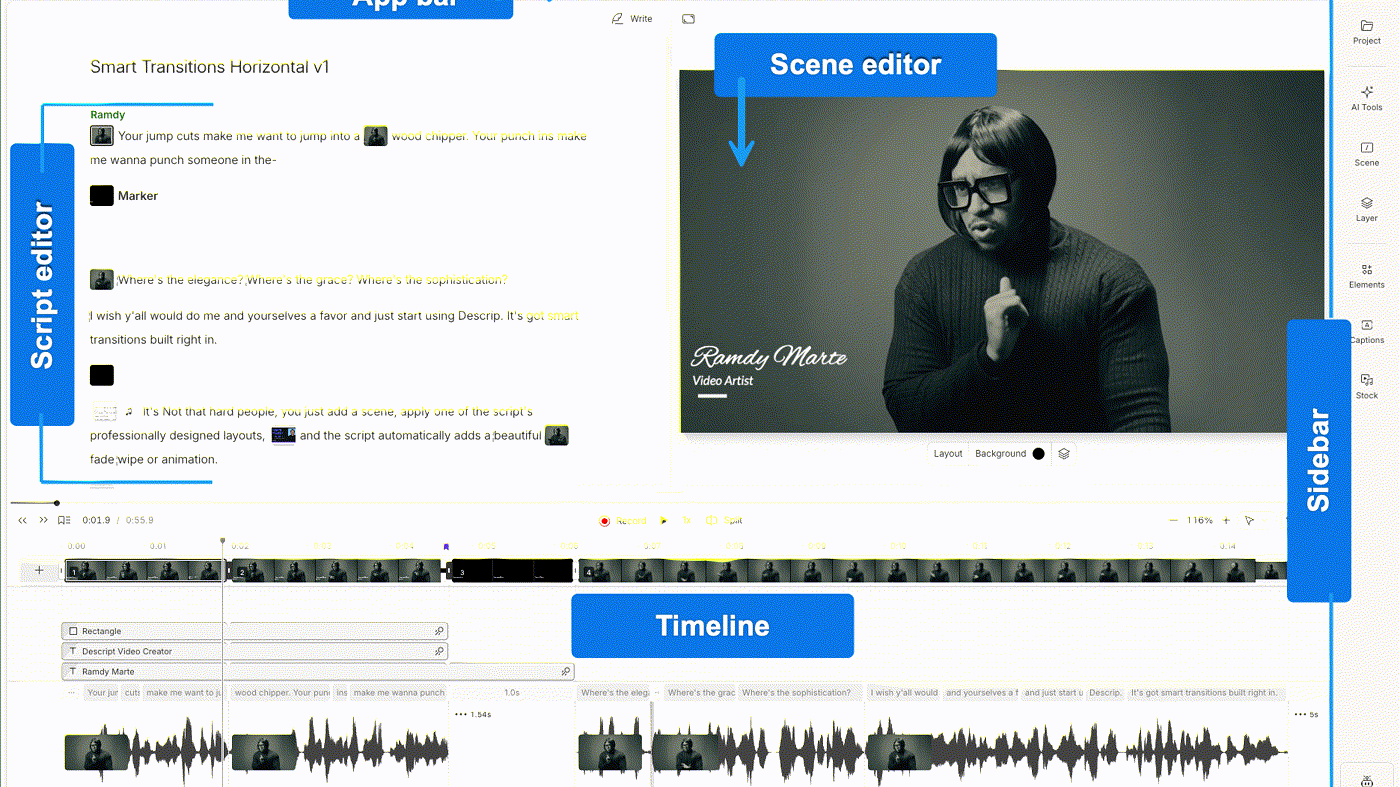Click the small progress slider handle above the timeline
The height and width of the screenshot is (787, 1400).
click(57, 503)
